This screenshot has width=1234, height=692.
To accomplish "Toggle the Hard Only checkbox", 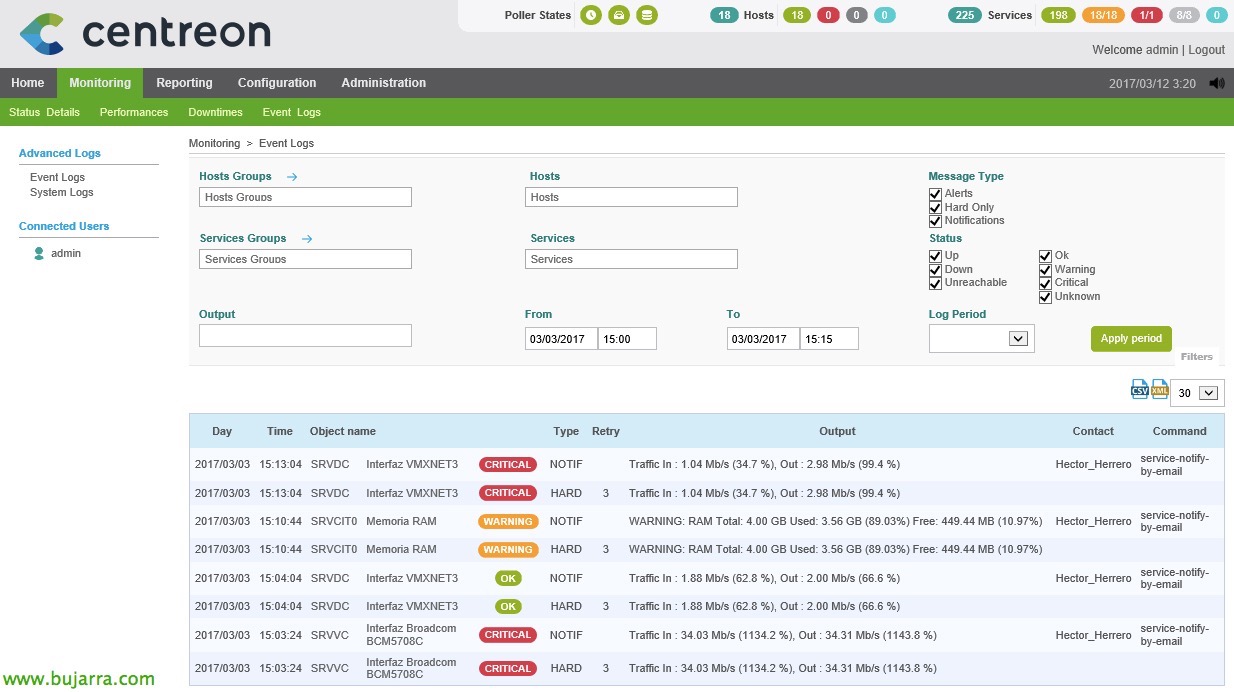I will (x=936, y=207).
